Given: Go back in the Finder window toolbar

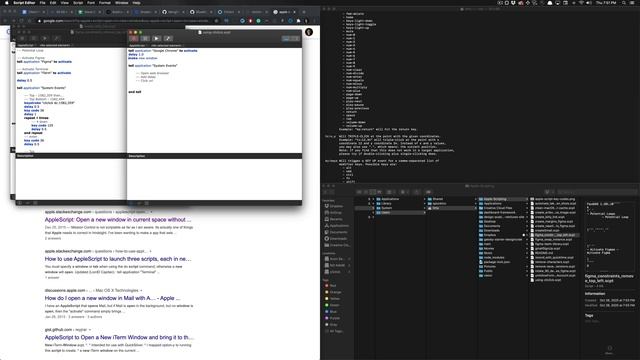Looking at the screenshot, I should click(x=326, y=192).
